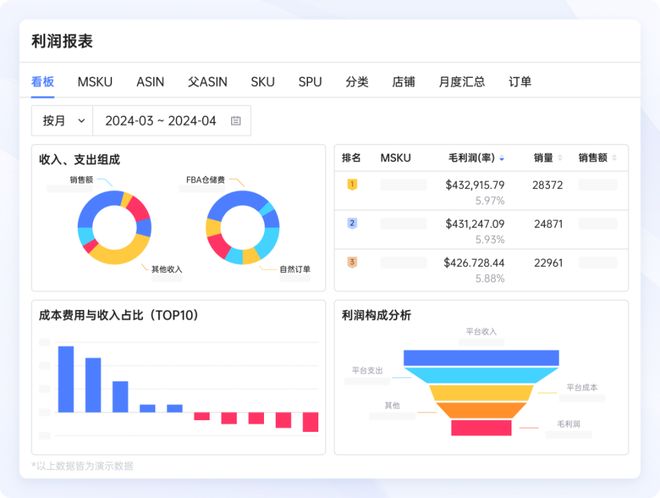This screenshot has height=498, width=660.
Task: Click the calendar icon in date range
Action: pos(236,121)
